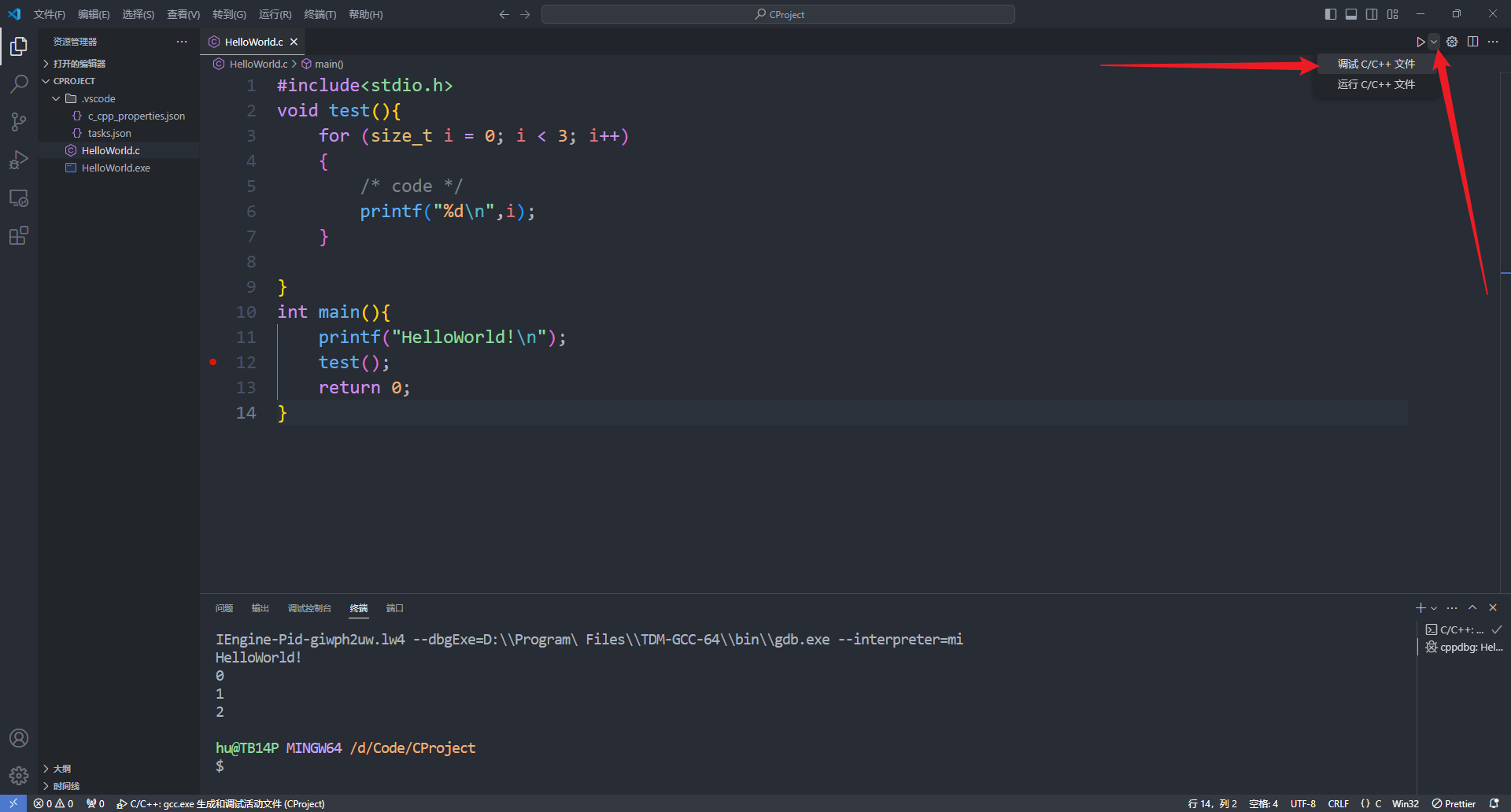This screenshot has height=812, width=1511.
Task: Open editor More Actions ellipsis
Action: (x=1493, y=42)
